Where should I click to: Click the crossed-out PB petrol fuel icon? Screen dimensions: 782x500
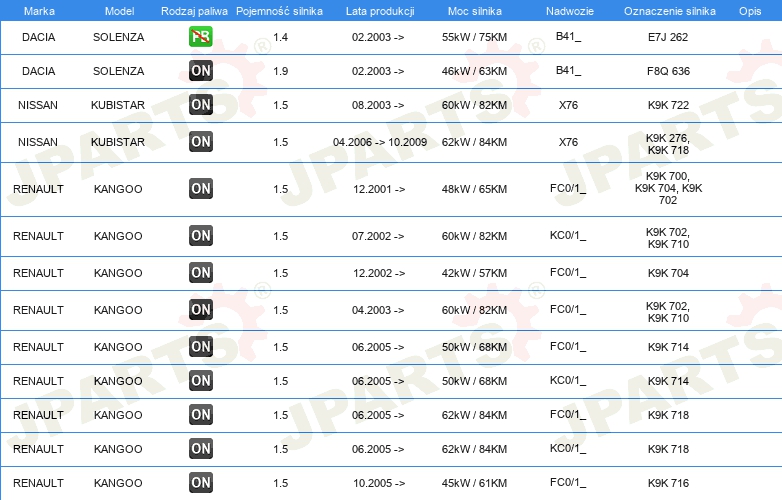pyautogui.click(x=200, y=36)
